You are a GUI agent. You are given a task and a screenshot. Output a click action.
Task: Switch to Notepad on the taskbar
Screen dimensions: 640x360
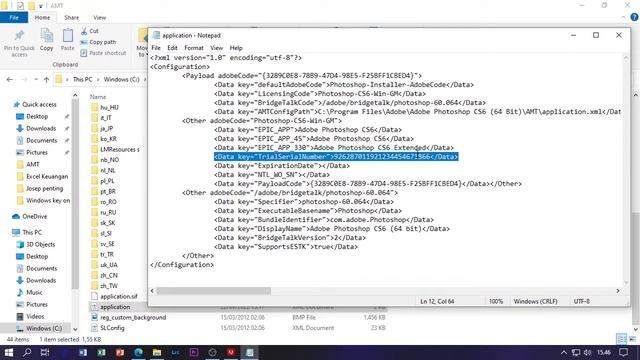pyautogui.click(x=249, y=352)
